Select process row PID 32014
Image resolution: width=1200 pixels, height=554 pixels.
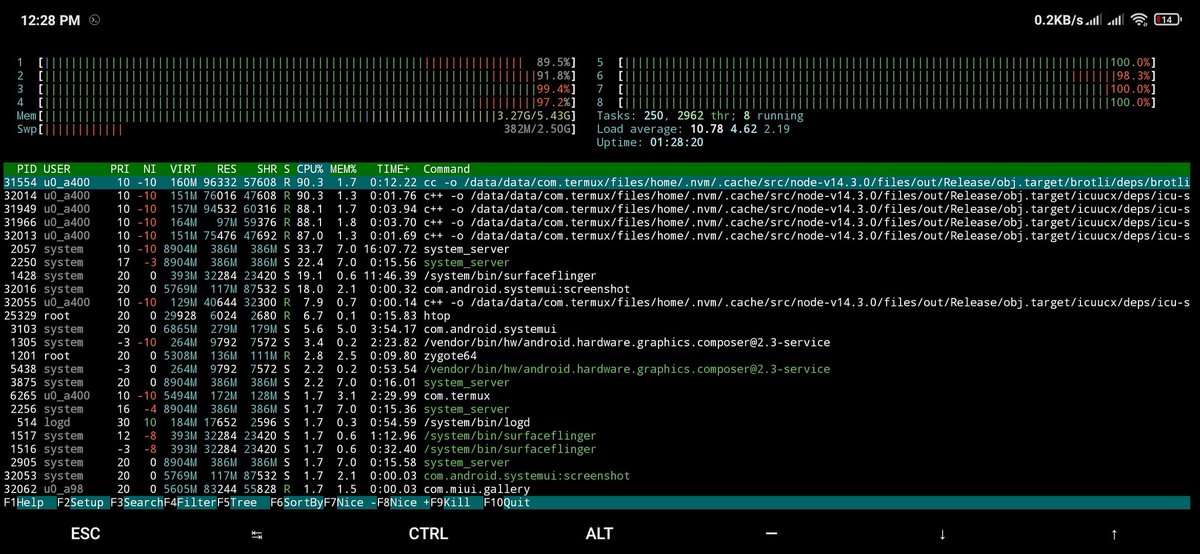pyautogui.click(x=597, y=196)
